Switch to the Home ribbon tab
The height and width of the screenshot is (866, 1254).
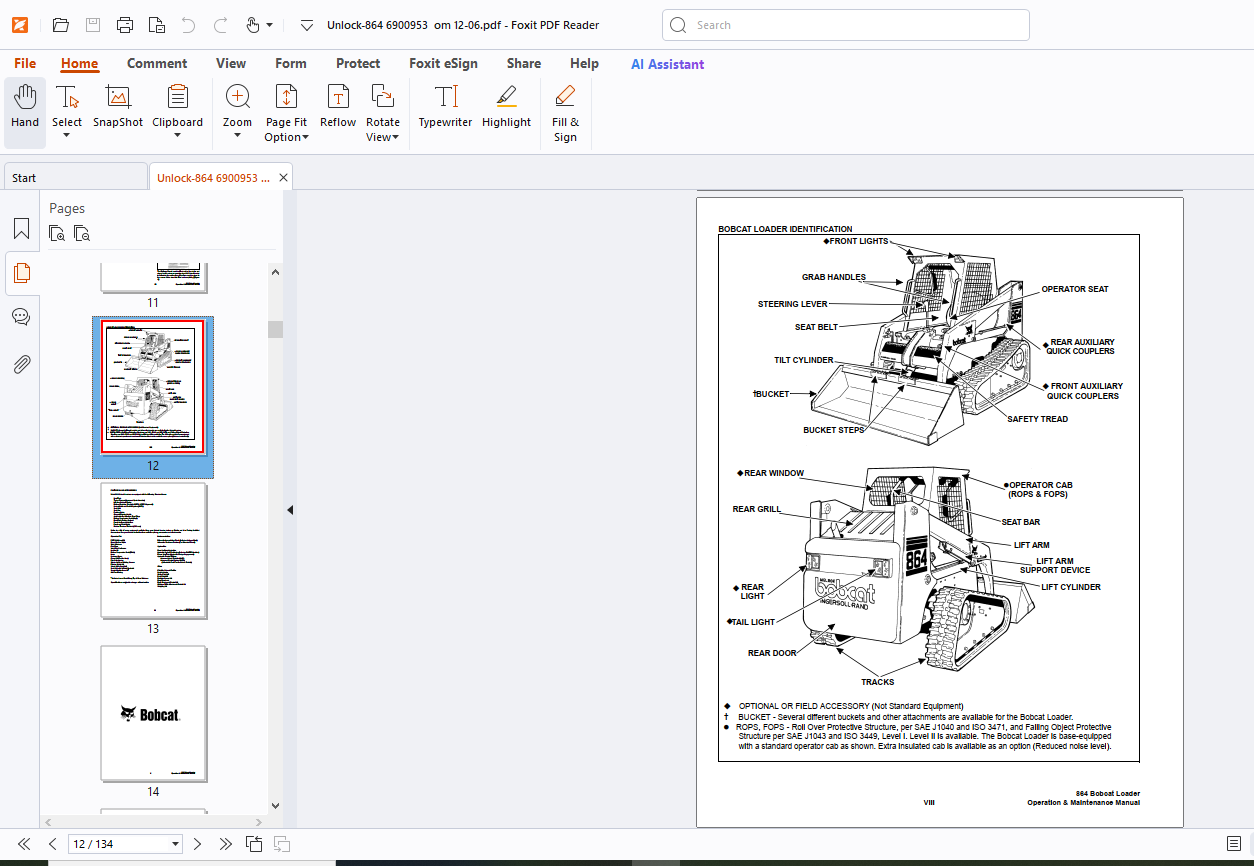pyautogui.click(x=79, y=63)
